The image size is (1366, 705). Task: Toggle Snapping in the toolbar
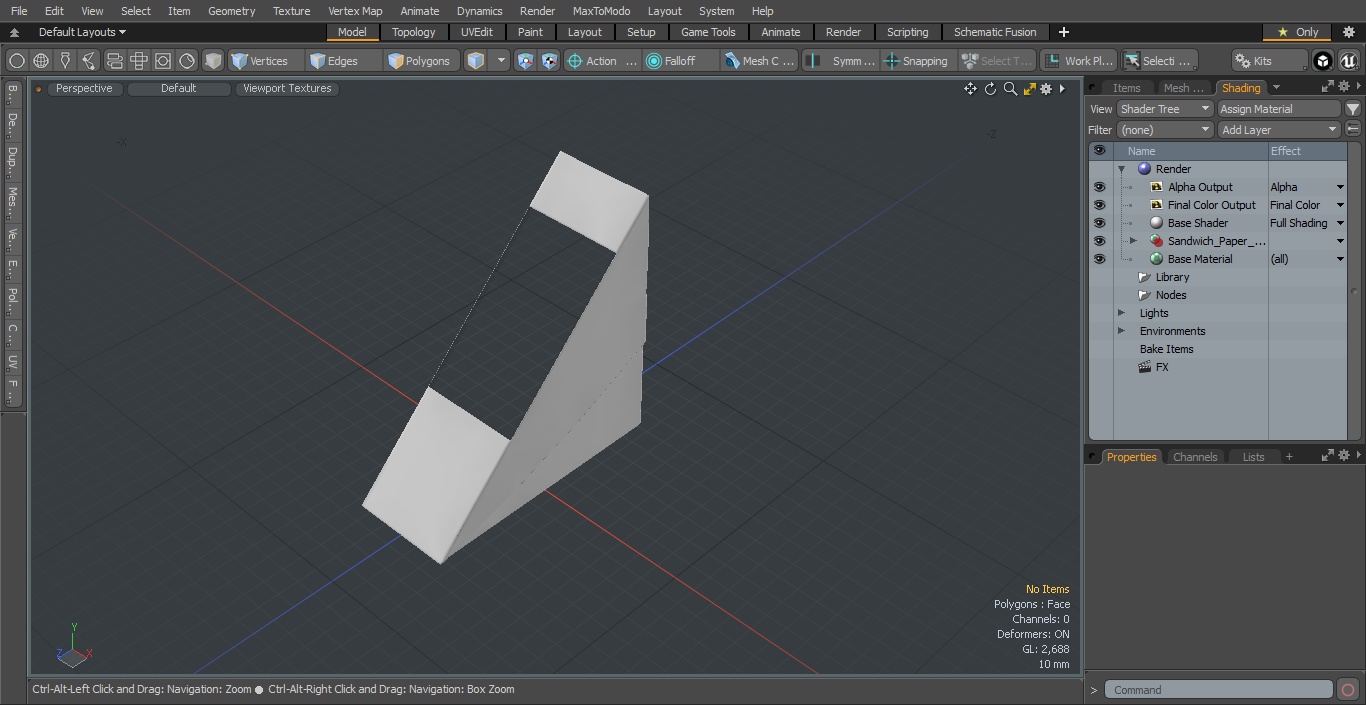[915, 61]
